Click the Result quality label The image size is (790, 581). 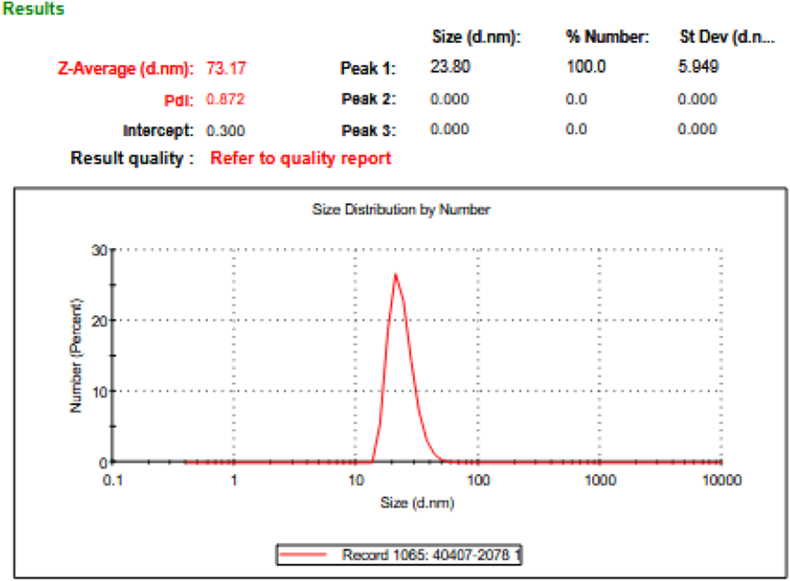[x=132, y=158]
